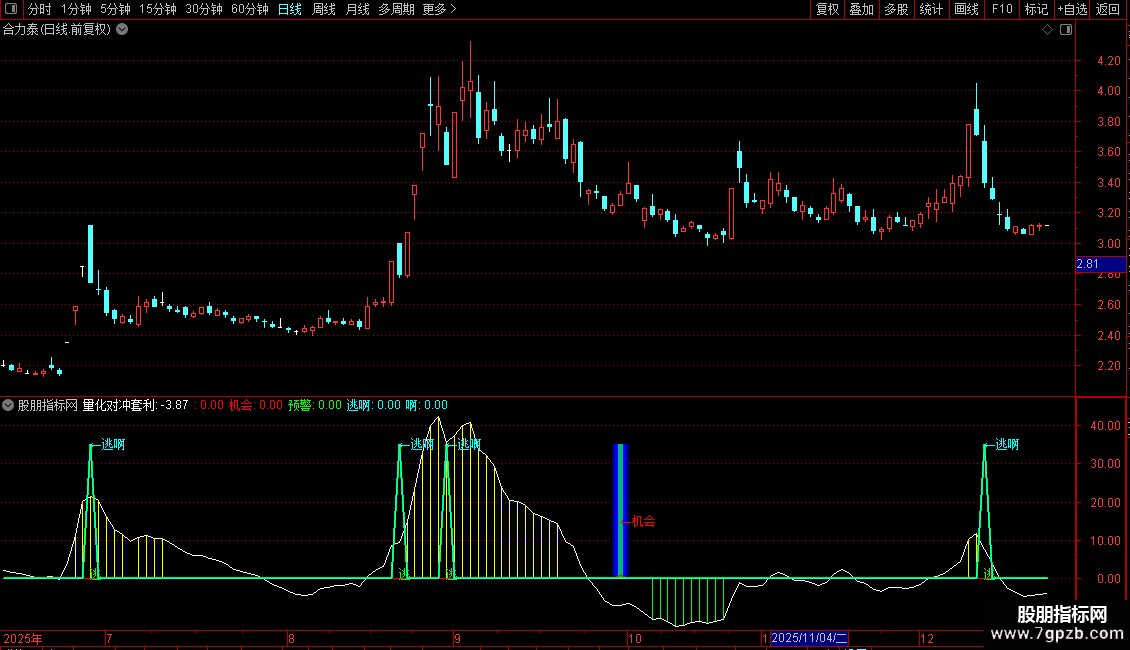
Task: Switch to 月线 monthly chart
Action: [357, 9]
